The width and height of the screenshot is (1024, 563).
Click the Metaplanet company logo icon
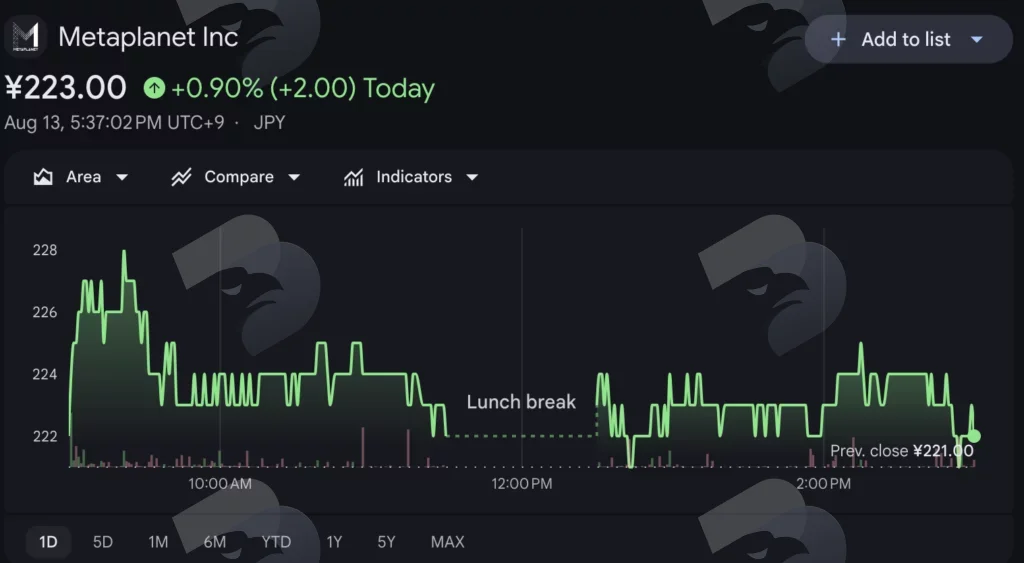click(25, 37)
